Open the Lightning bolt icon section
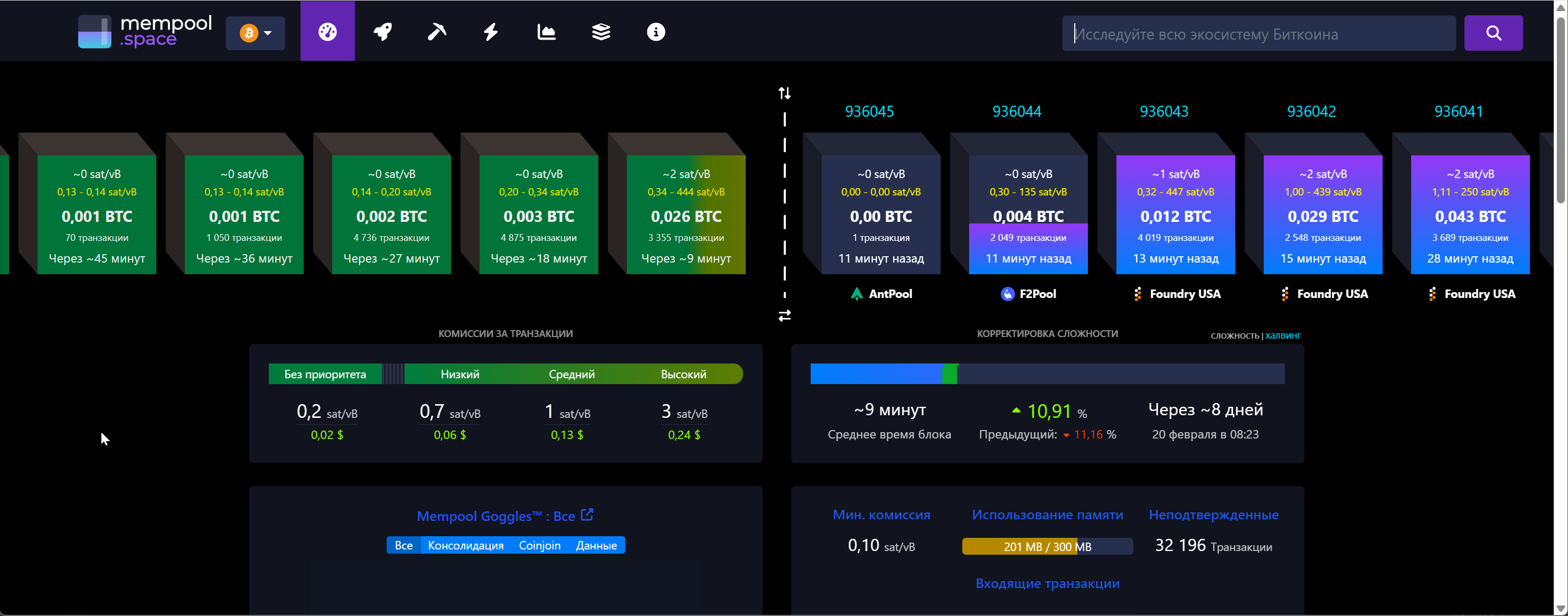 pyautogui.click(x=491, y=32)
